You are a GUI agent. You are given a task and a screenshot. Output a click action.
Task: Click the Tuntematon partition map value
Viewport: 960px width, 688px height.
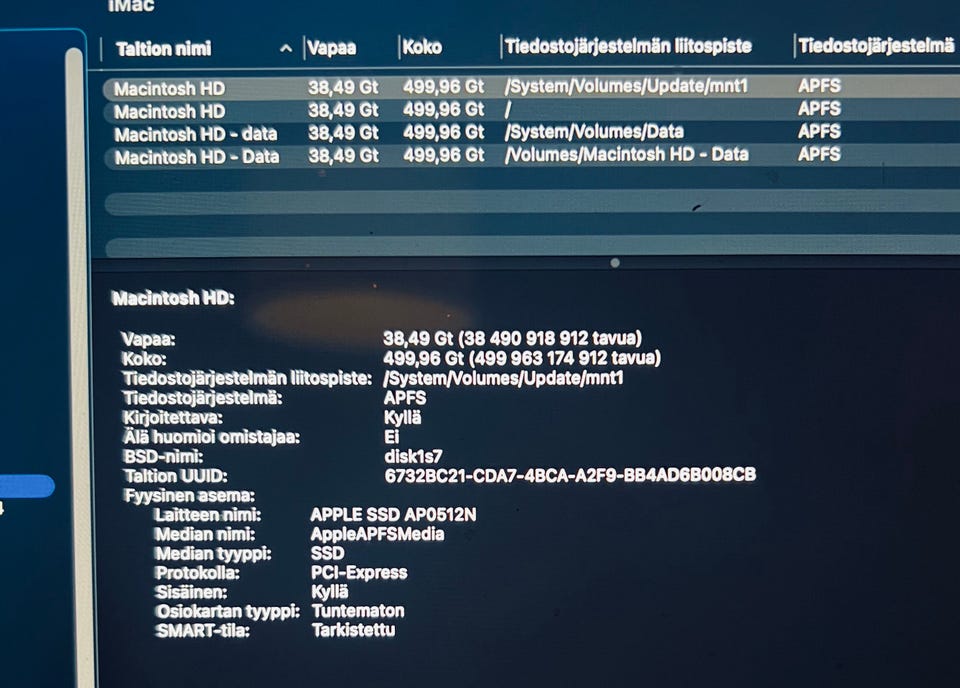[x=358, y=611]
